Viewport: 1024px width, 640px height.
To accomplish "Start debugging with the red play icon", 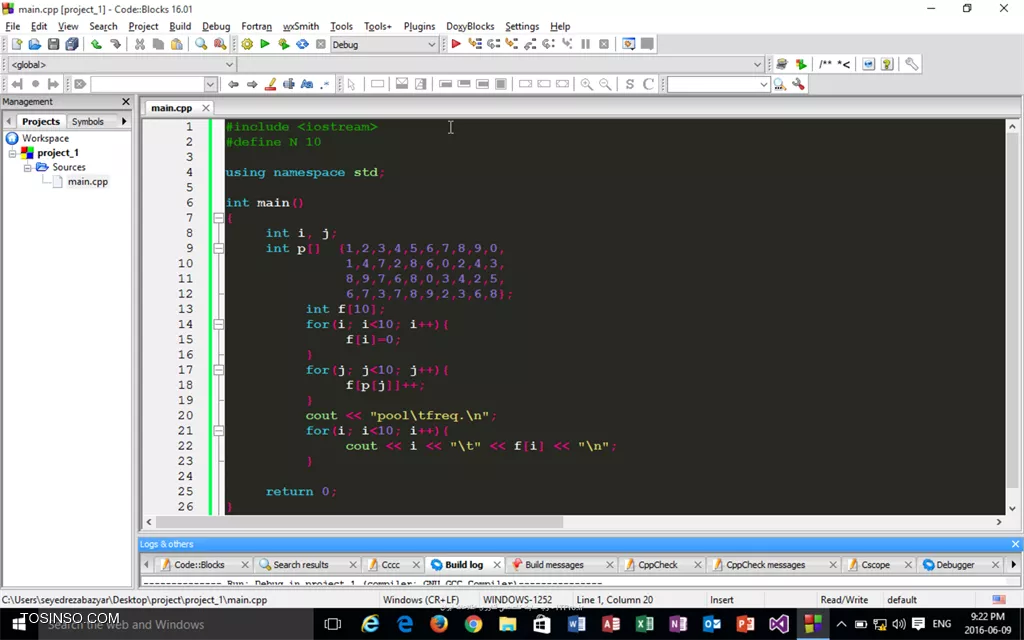I will click(456, 44).
